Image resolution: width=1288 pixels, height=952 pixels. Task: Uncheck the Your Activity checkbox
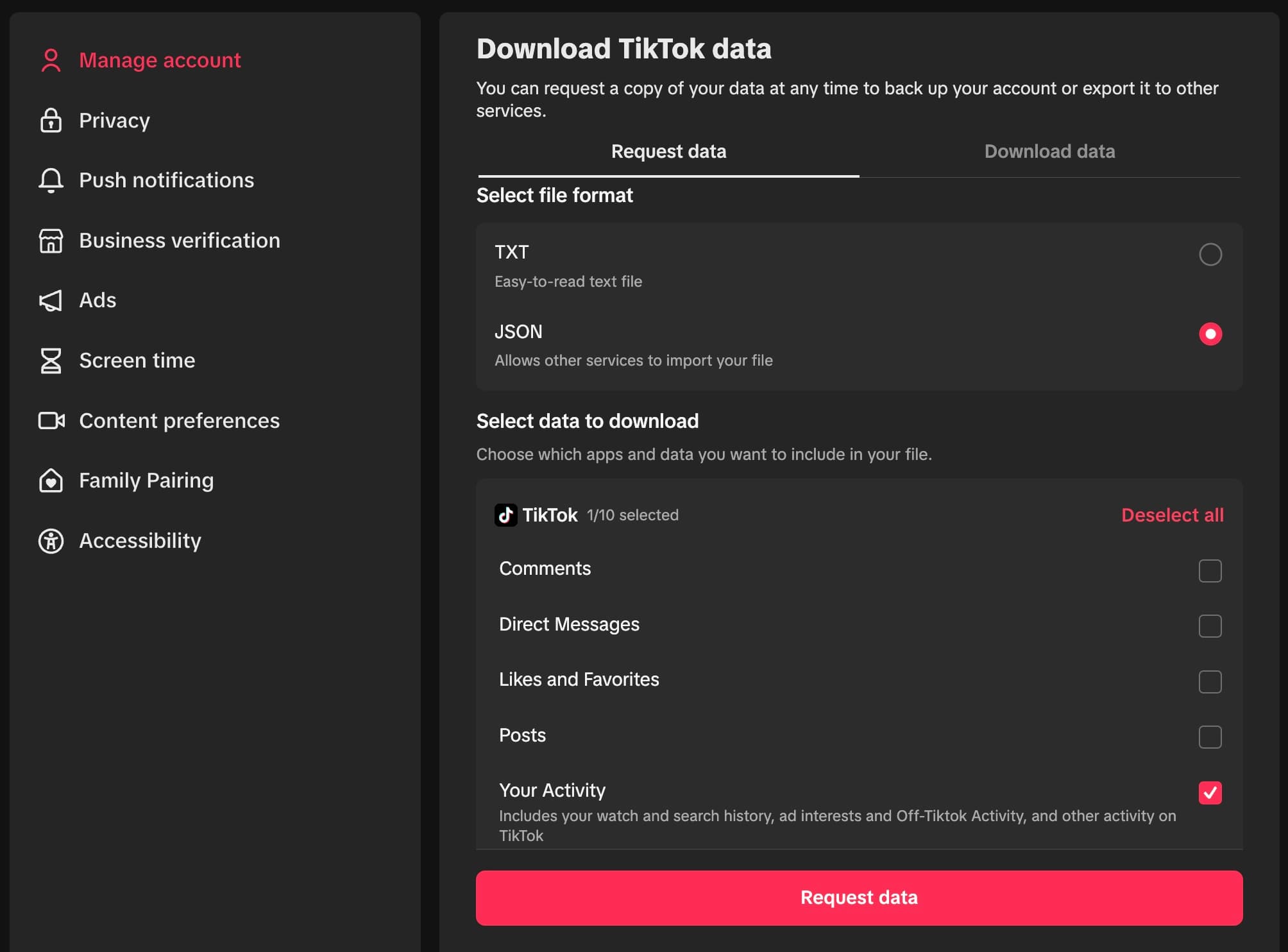tap(1210, 793)
